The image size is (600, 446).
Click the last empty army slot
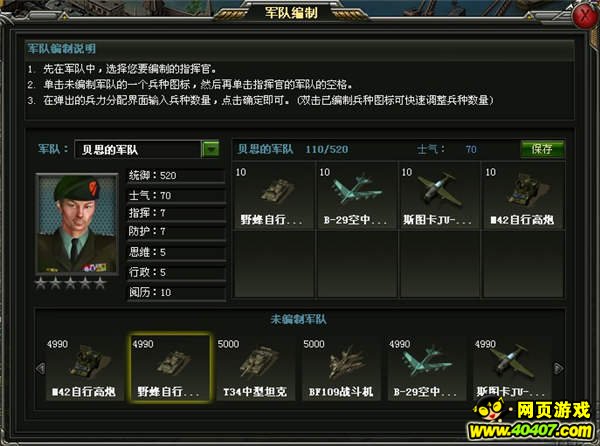tap(523, 263)
